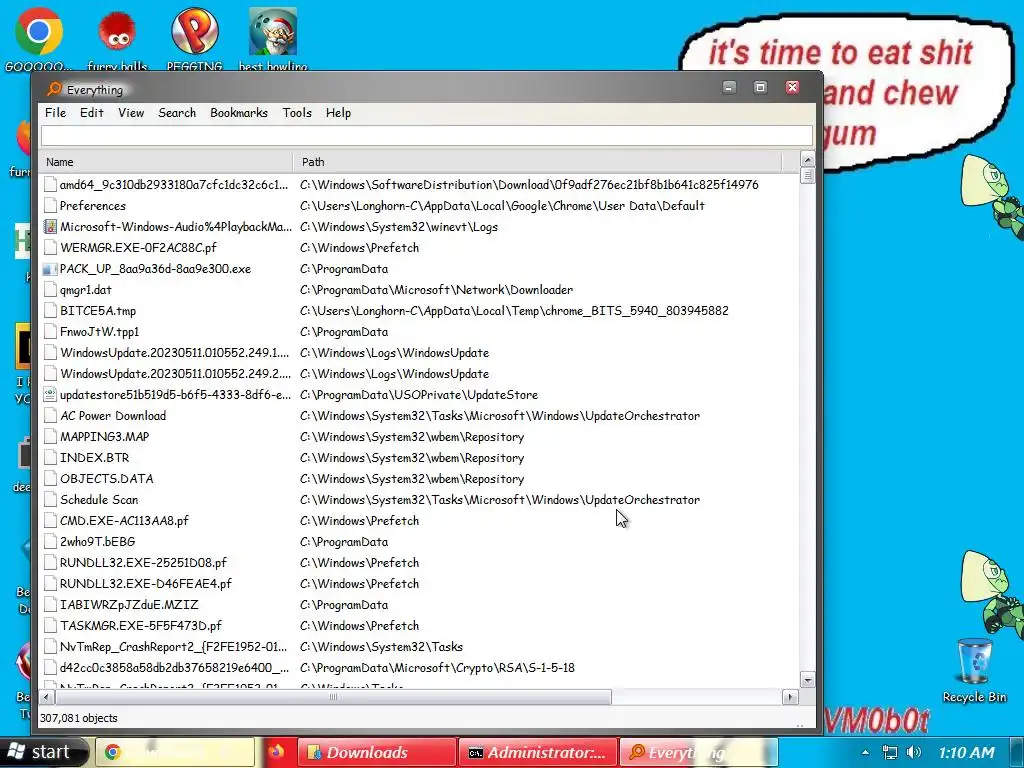1024x768 pixels.
Task: Click the icon of updatestore51b519d5 file
Action: pyautogui.click(x=50, y=394)
